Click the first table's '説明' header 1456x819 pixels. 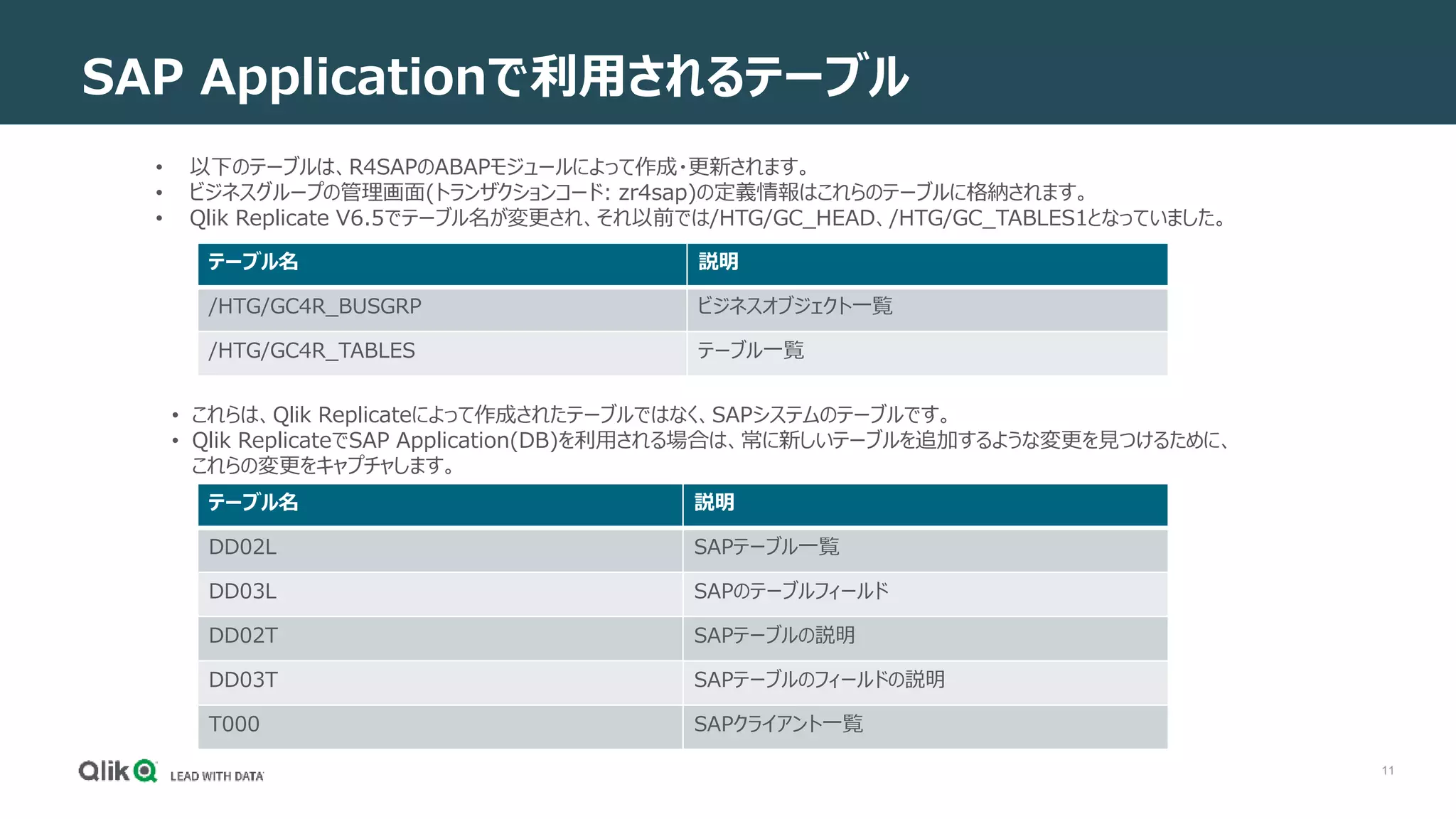(x=928, y=264)
